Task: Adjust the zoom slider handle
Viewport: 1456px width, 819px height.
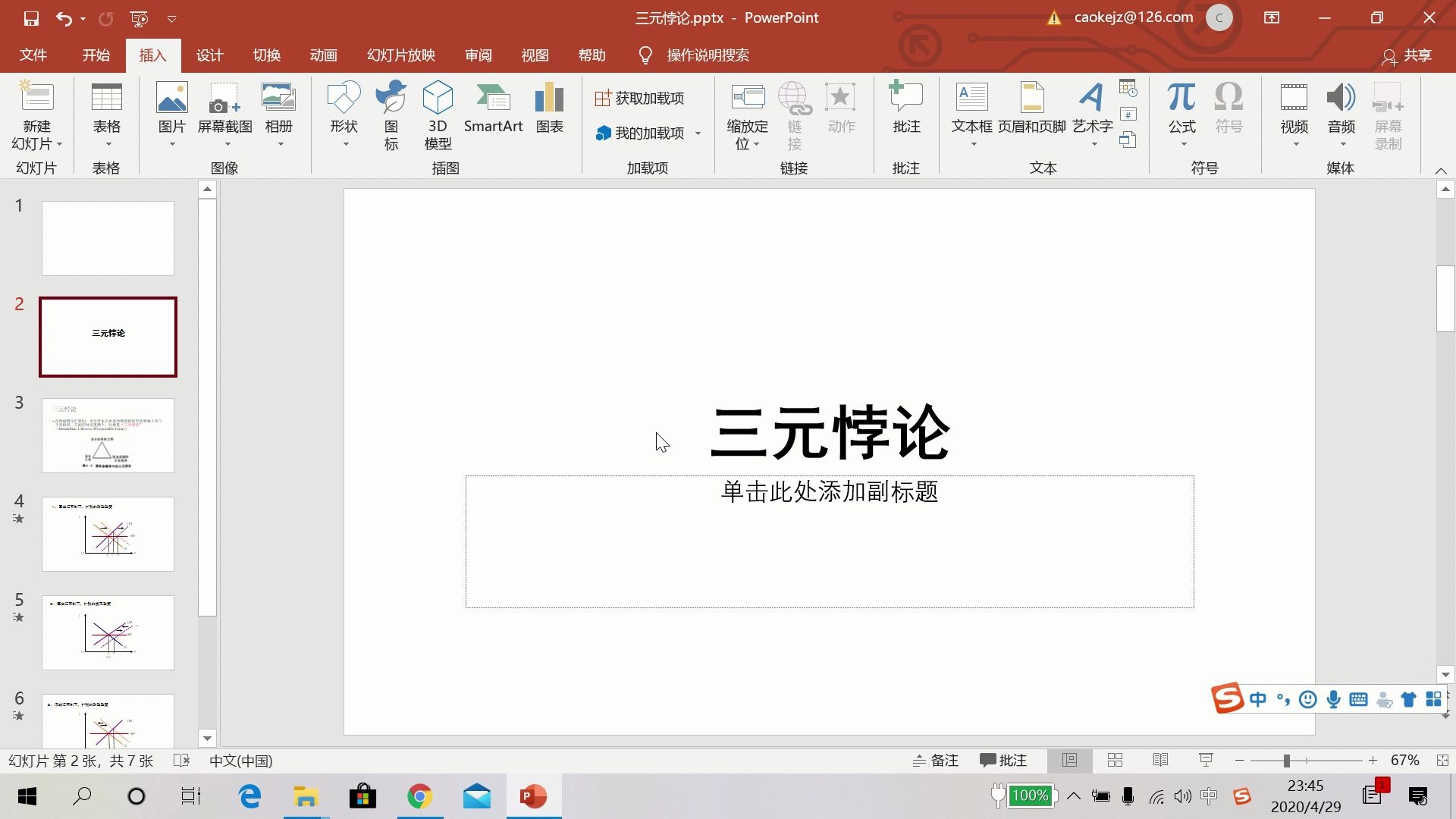Action: 1286,760
